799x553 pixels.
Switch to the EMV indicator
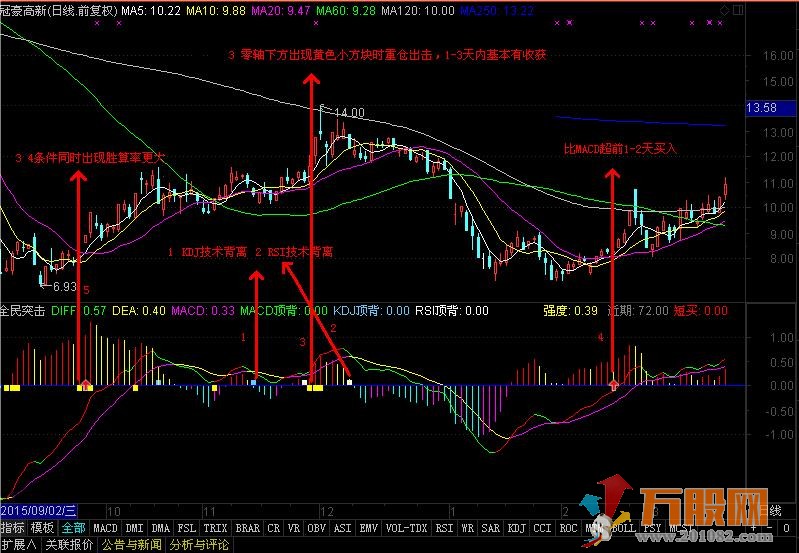click(x=369, y=528)
